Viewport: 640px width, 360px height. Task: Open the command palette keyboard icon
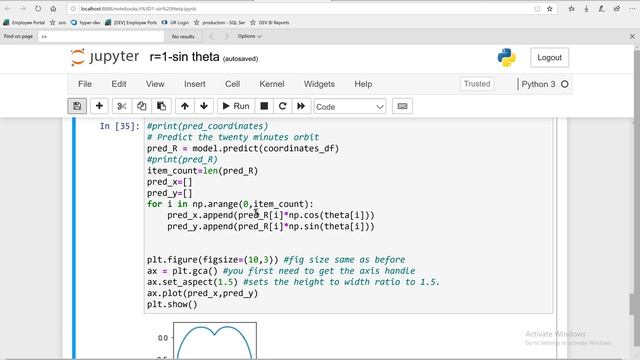(402, 106)
